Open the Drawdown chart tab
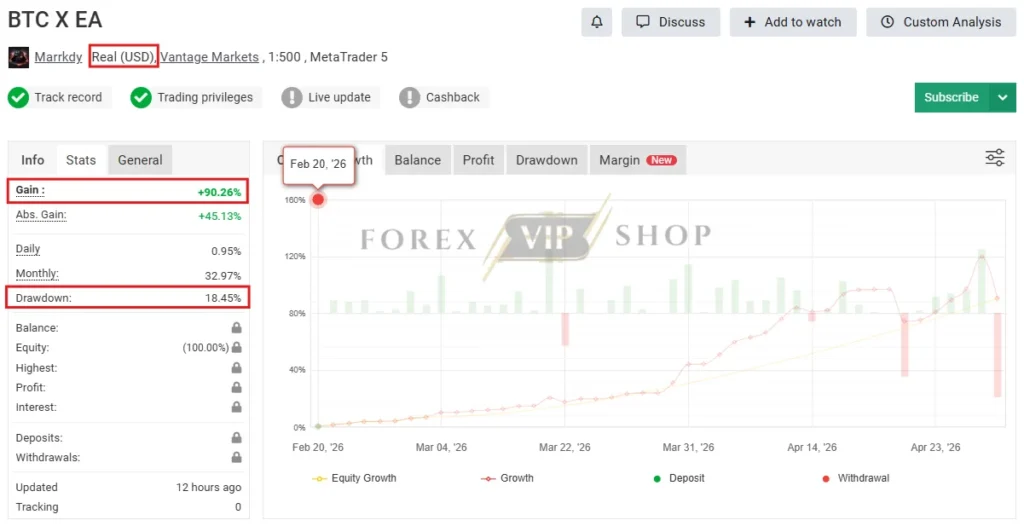 tap(547, 160)
